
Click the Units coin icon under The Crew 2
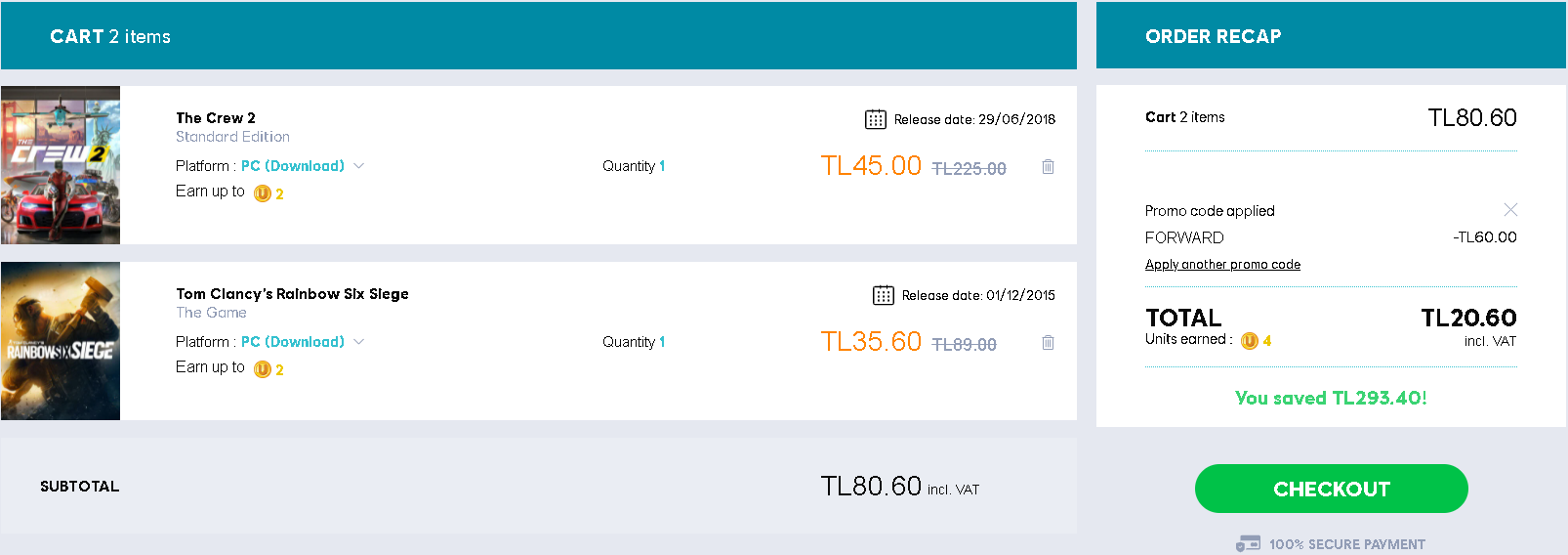[x=262, y=193]
